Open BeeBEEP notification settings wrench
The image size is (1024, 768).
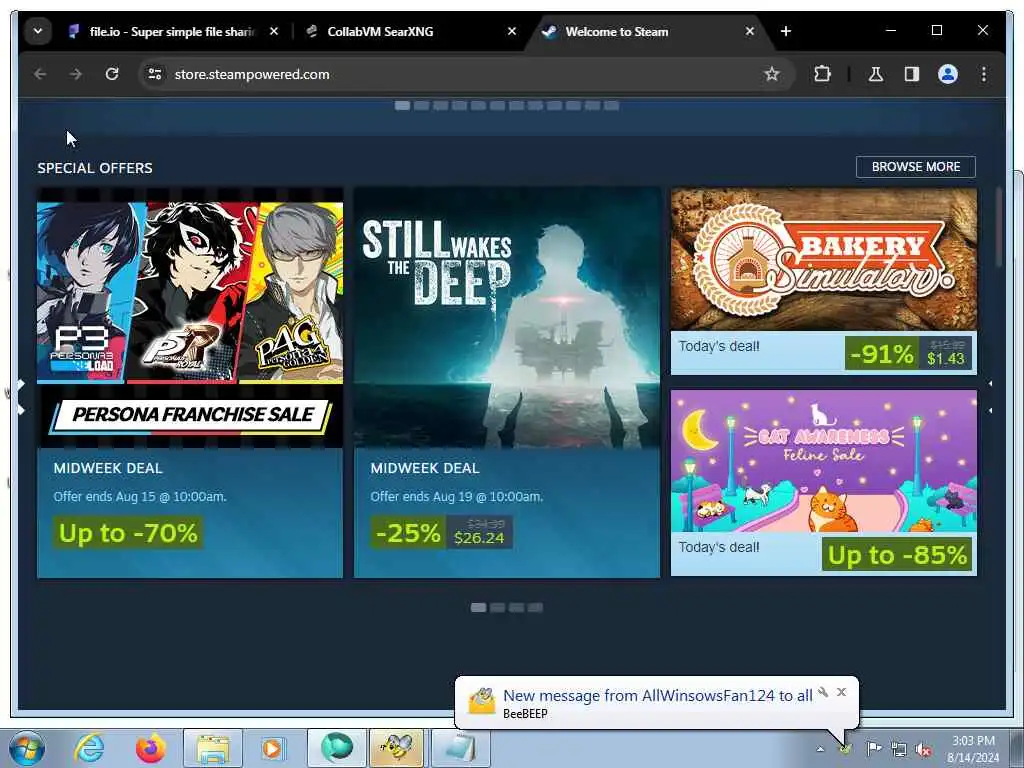(x=823, y=692)
